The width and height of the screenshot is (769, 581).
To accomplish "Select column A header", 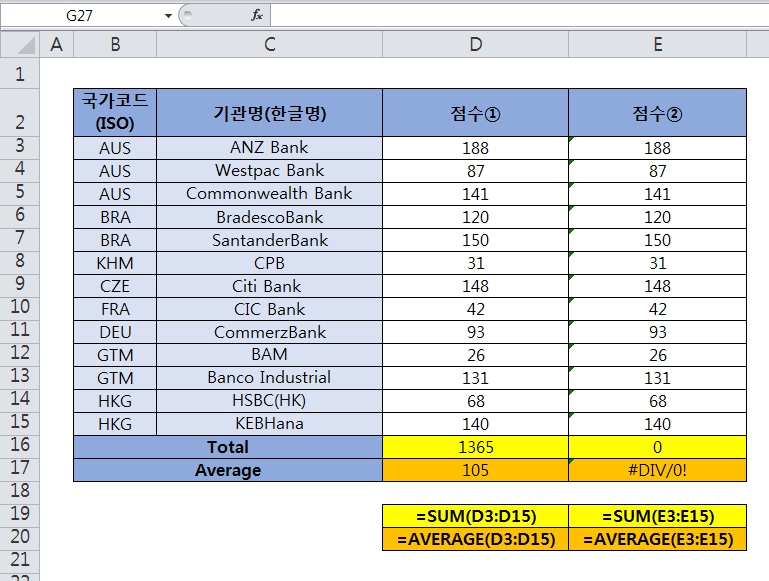I will 56,45.
